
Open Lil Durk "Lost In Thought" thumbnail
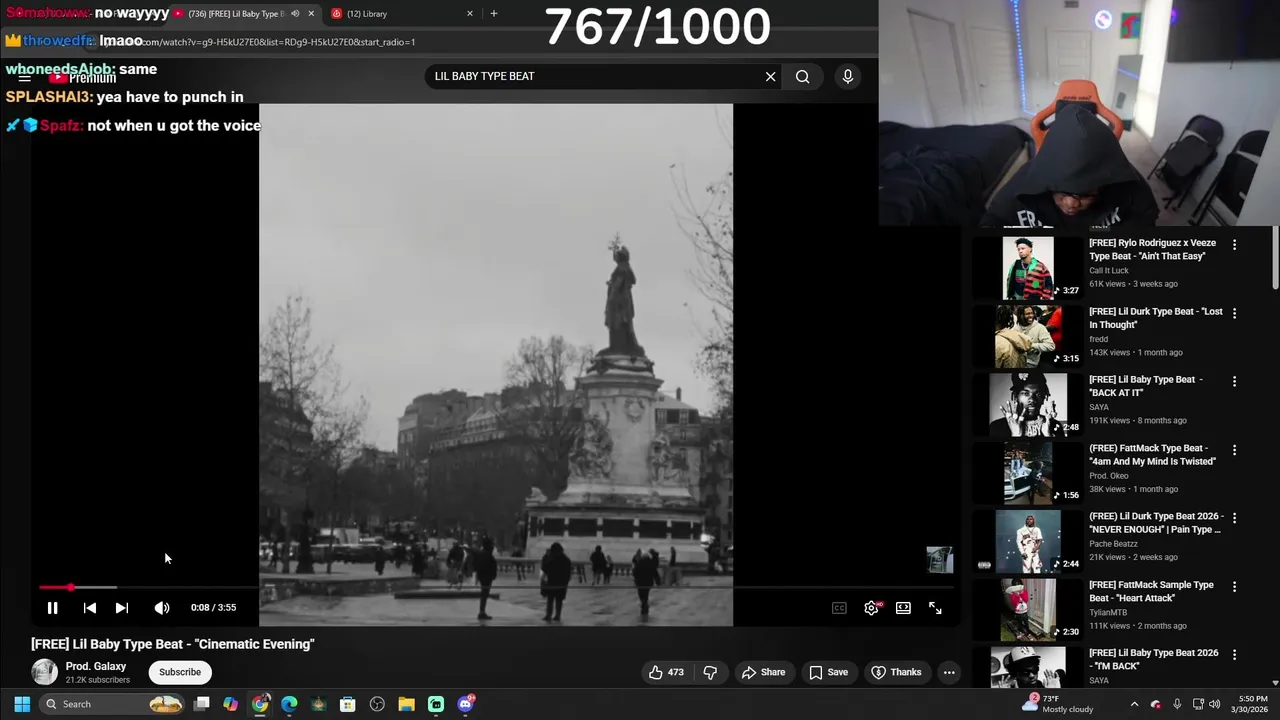pyautogui.click(x=1028, y=336)
